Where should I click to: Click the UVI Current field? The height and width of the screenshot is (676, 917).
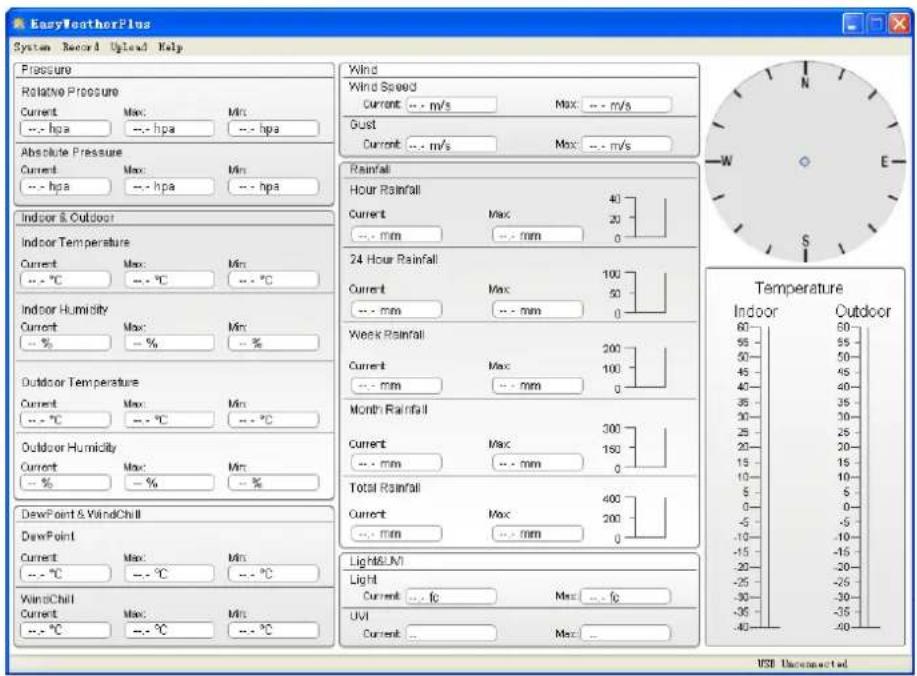click(x=451, y=633)
